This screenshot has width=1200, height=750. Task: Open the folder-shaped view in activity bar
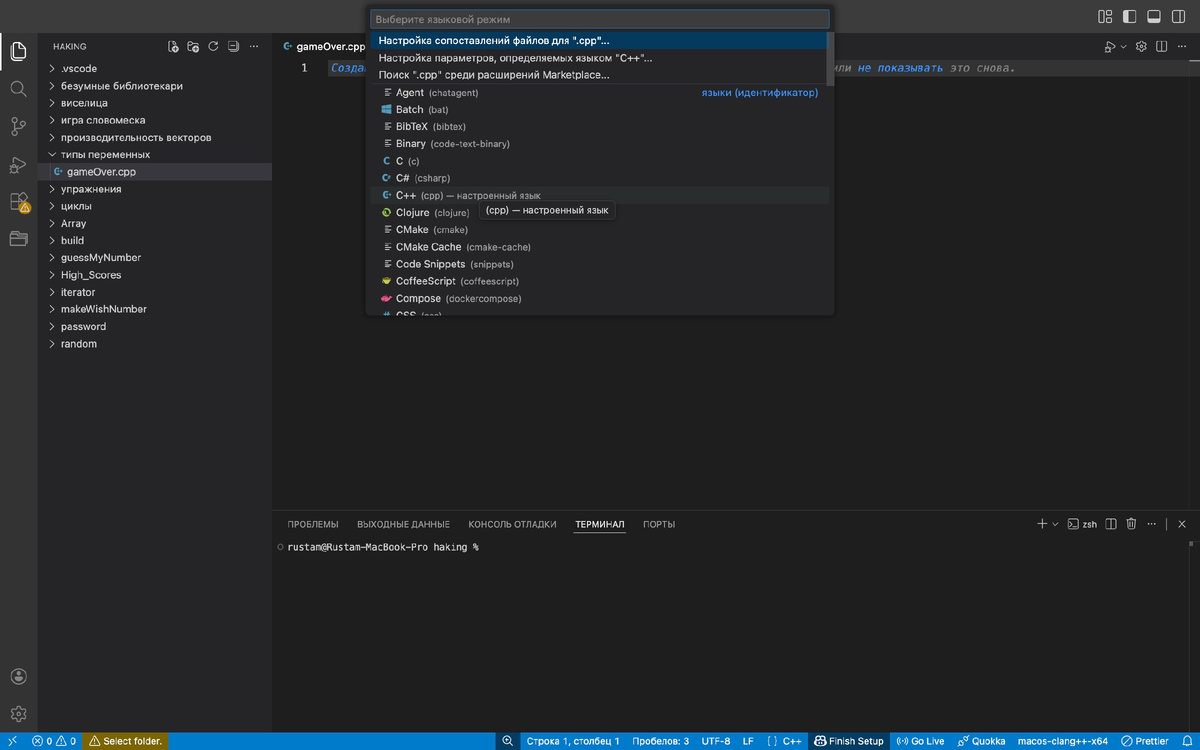point(18,238)
